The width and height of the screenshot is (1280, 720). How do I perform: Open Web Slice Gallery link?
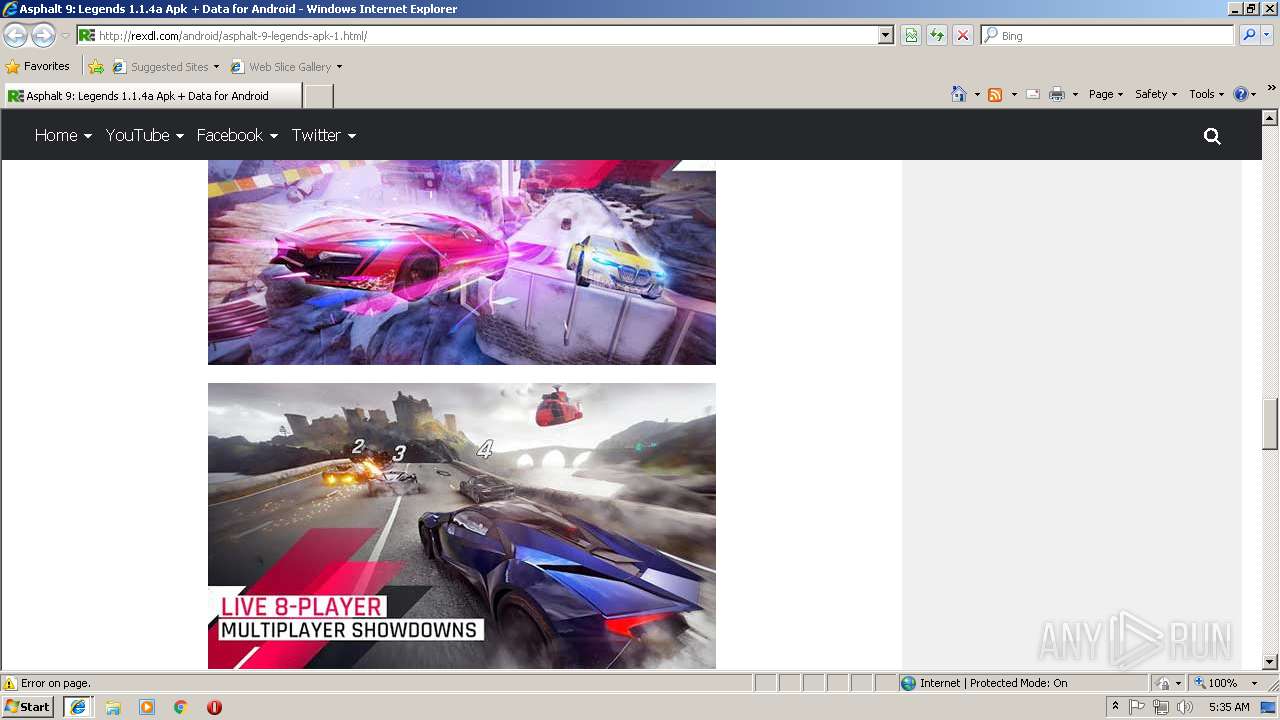point(286,67)
